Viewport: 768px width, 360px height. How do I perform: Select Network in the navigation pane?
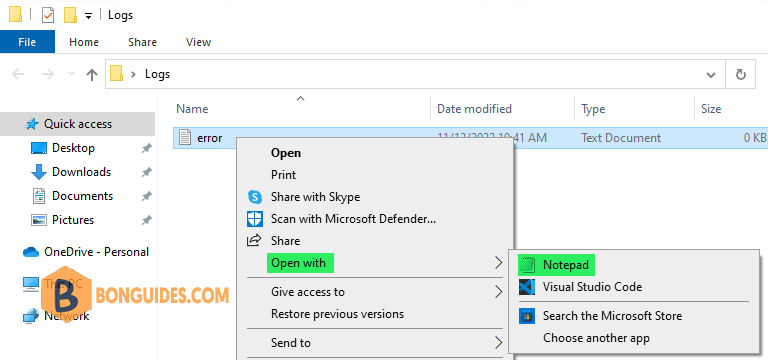pyautogui.click(x=67, y=316)
